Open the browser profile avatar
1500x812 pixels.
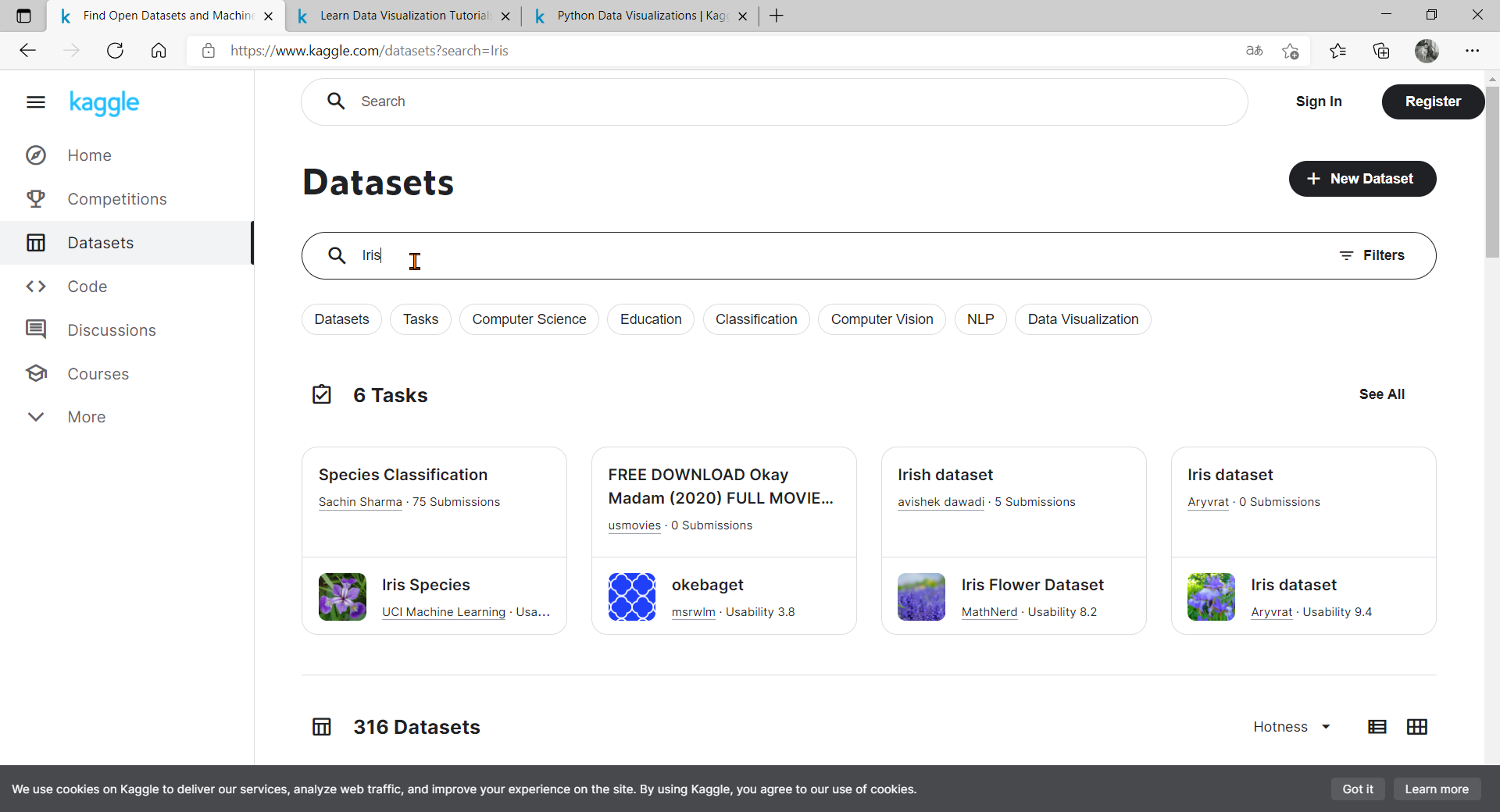[x=1427, y=51]
